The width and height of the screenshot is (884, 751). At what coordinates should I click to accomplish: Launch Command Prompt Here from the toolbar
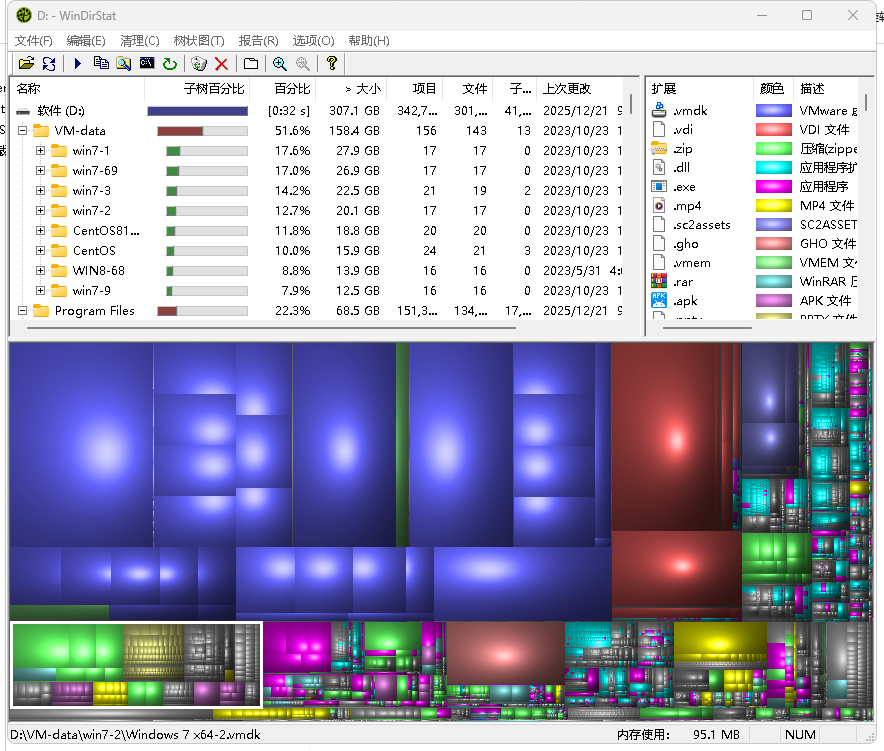pyautogui.click(x=147, y=64)
